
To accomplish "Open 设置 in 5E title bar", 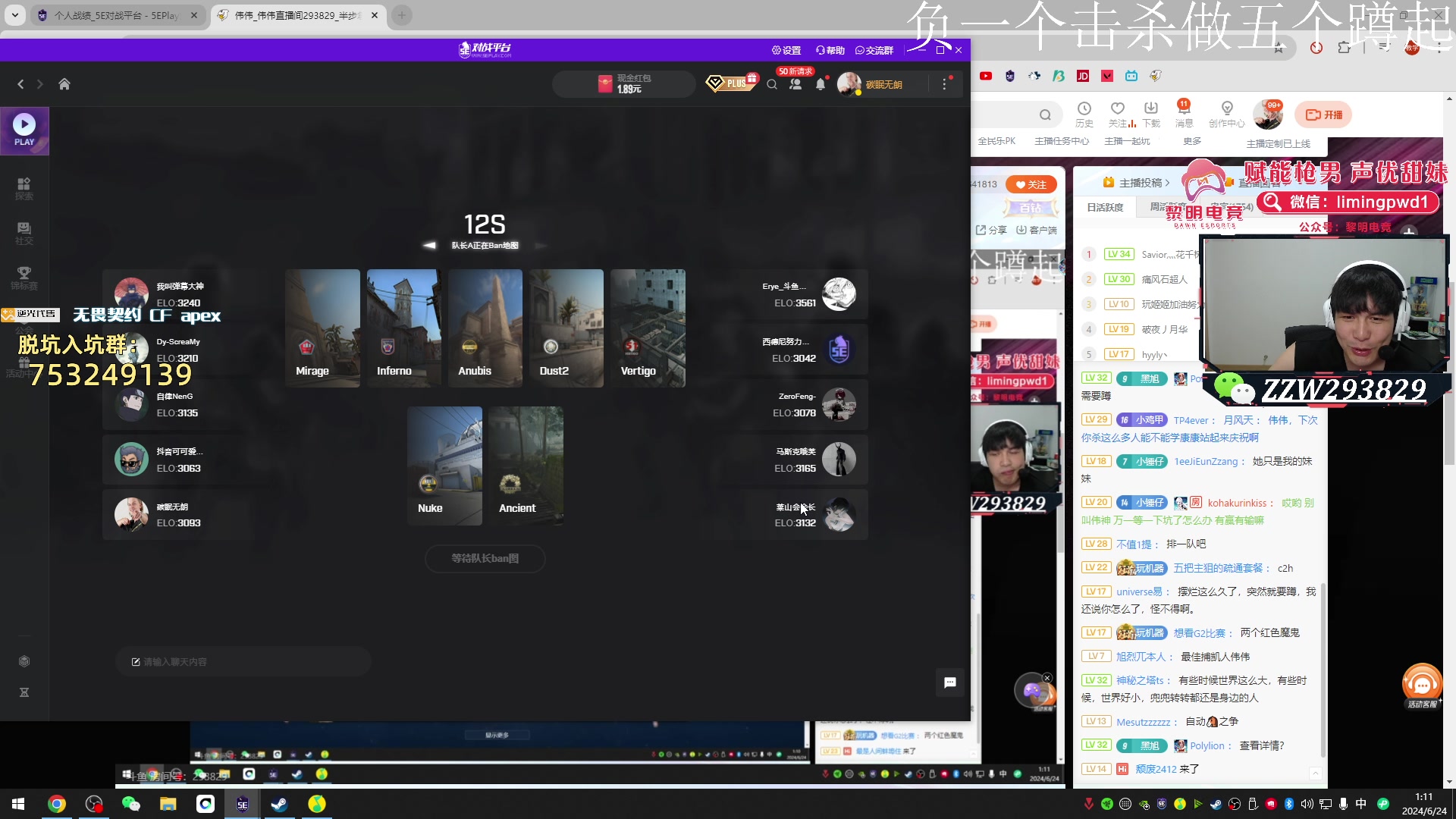I will (x=786, y=50).
